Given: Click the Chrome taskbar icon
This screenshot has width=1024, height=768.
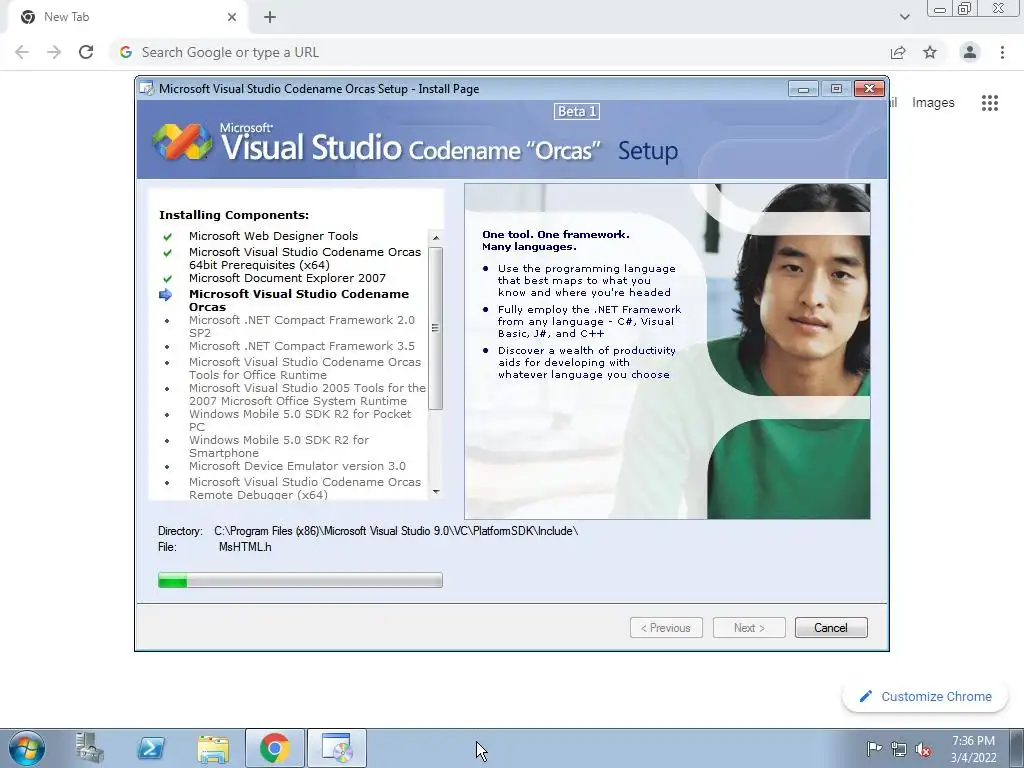Looking at the screenshot, I should coord(275,748).
